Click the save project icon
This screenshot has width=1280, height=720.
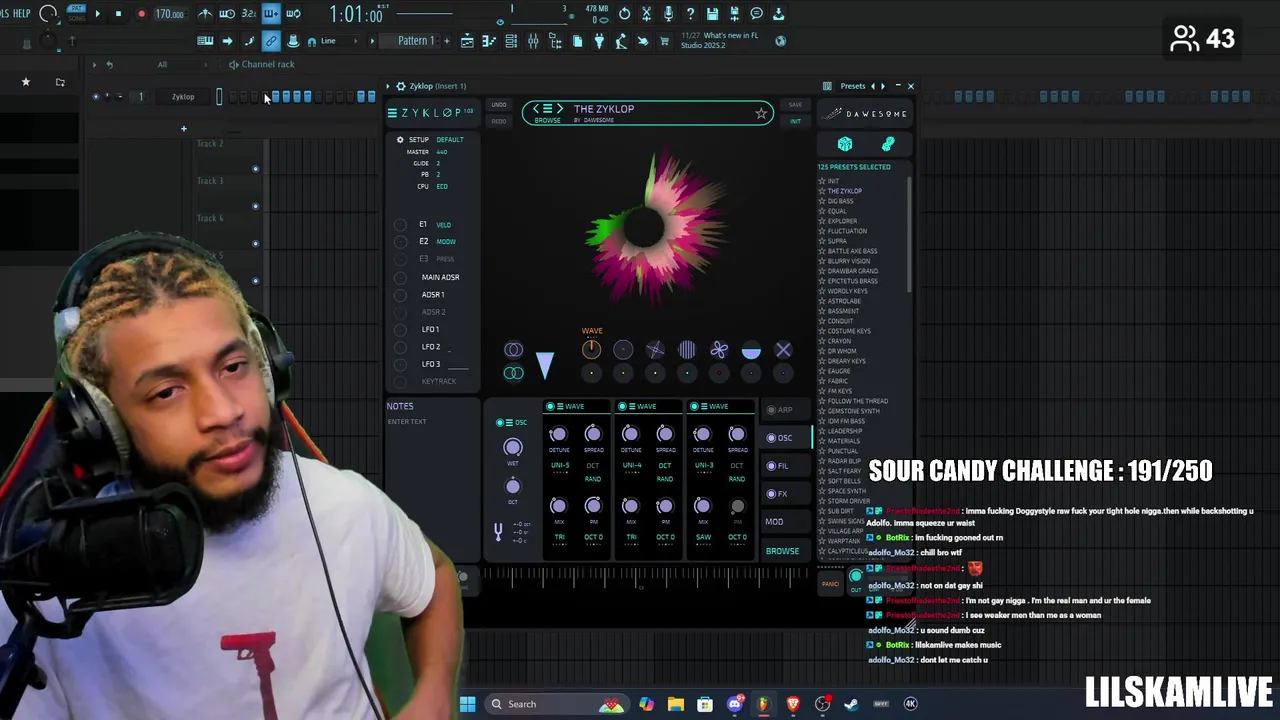point(712,14)
